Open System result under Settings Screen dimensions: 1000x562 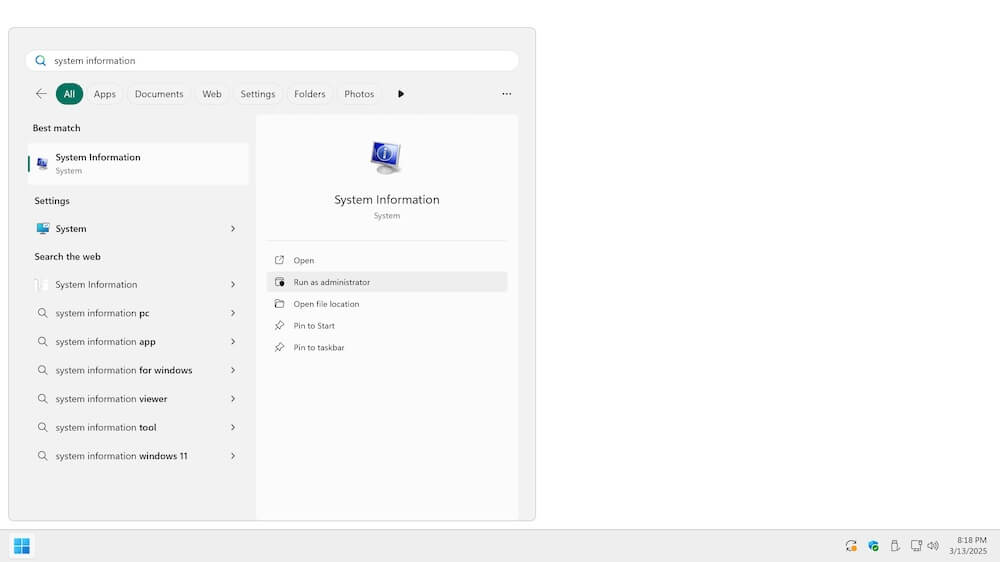138,228
